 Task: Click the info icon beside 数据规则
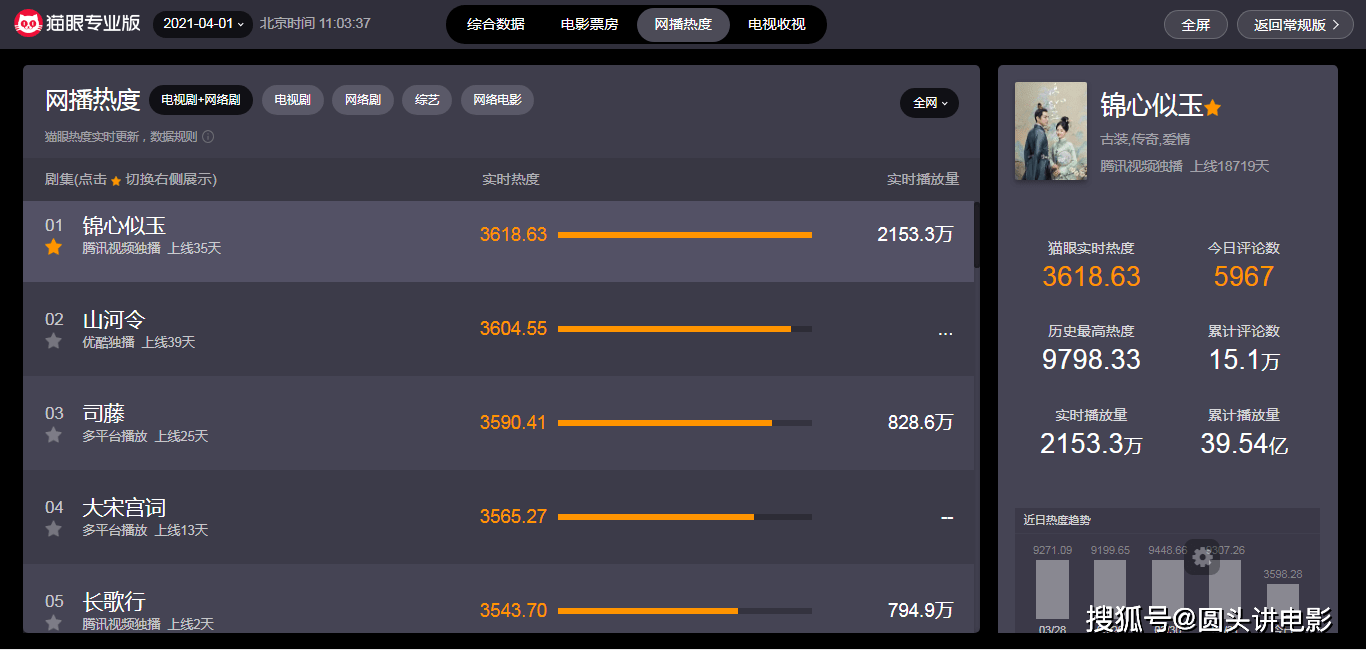(208, 137)
